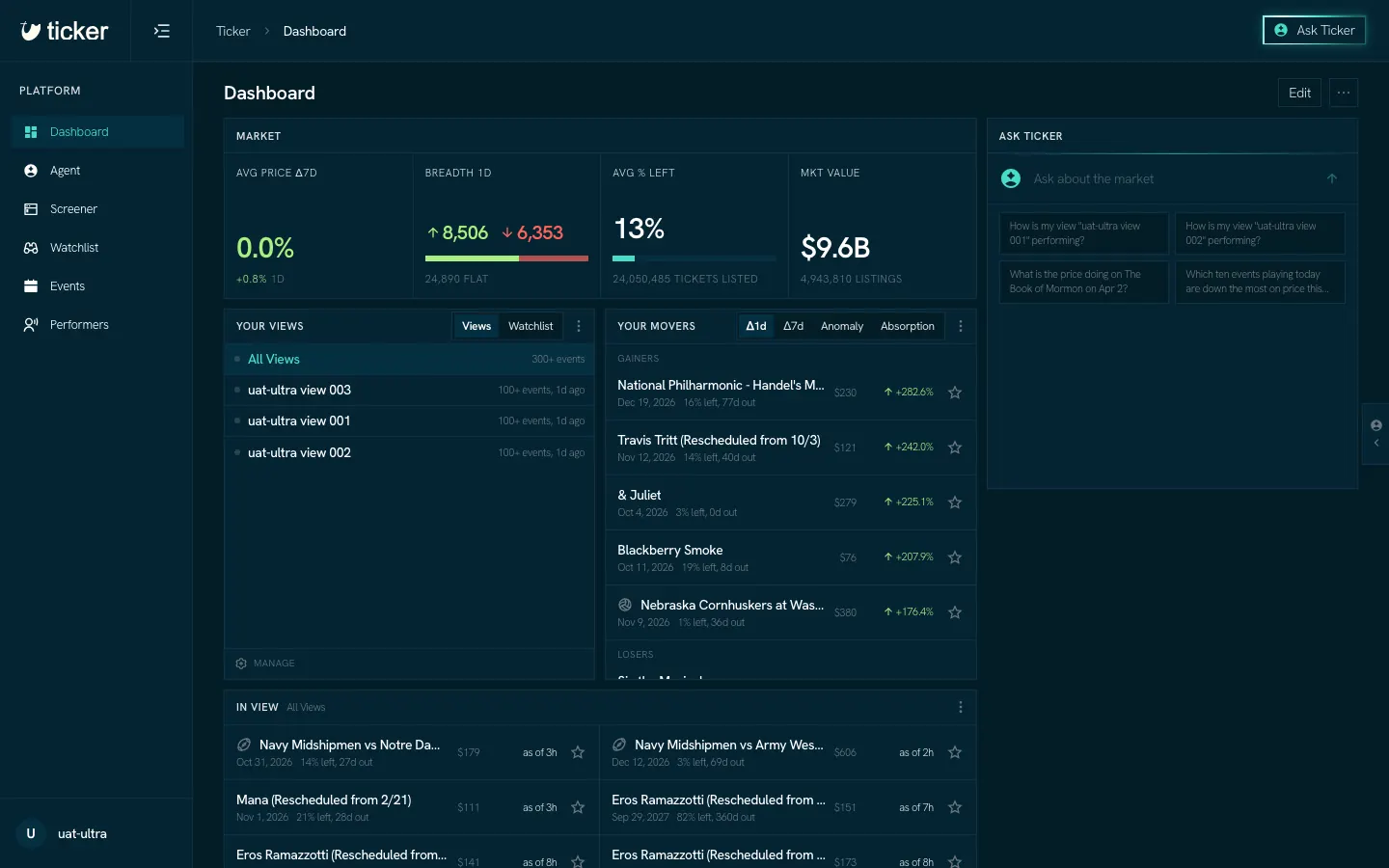1389x868 pixels.
Task: Click the football icon beside Navy vs Army
Action: click(x=619, y=745)
